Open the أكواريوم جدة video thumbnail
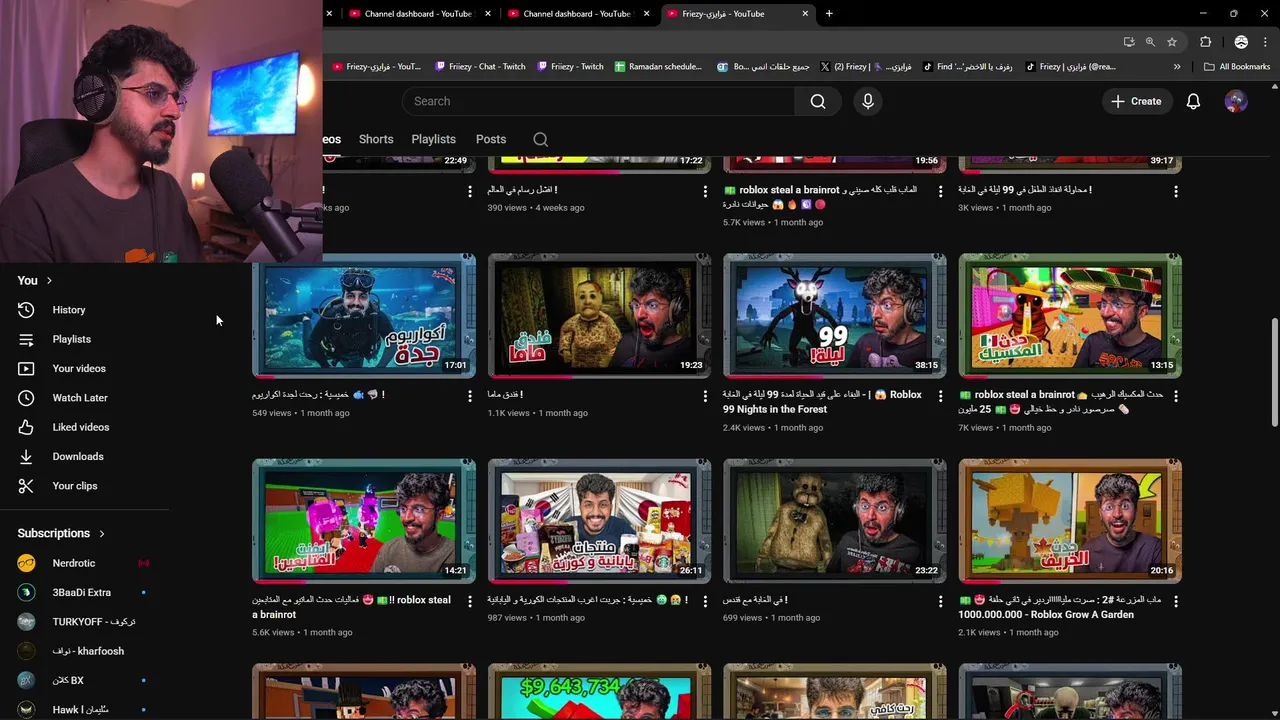 [364, 316]
